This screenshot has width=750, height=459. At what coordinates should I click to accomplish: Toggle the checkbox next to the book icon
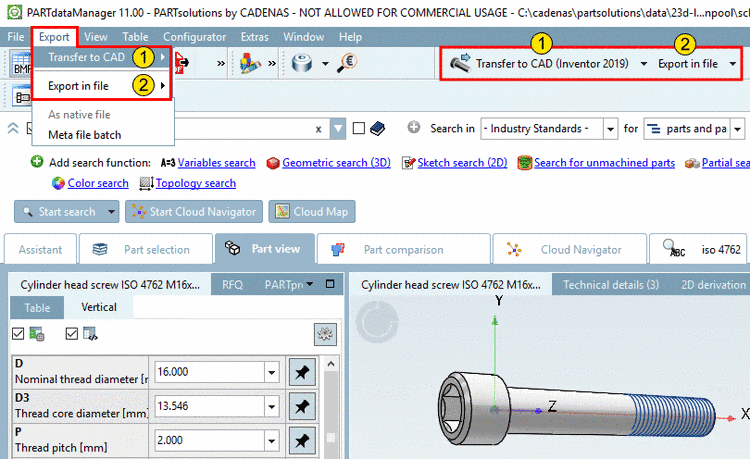(359, 128)
